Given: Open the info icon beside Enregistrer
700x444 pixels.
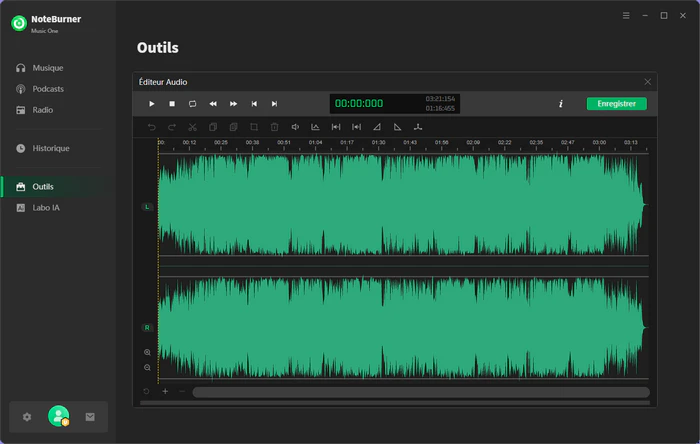Looking at the screenshot, I should [560, 104].
